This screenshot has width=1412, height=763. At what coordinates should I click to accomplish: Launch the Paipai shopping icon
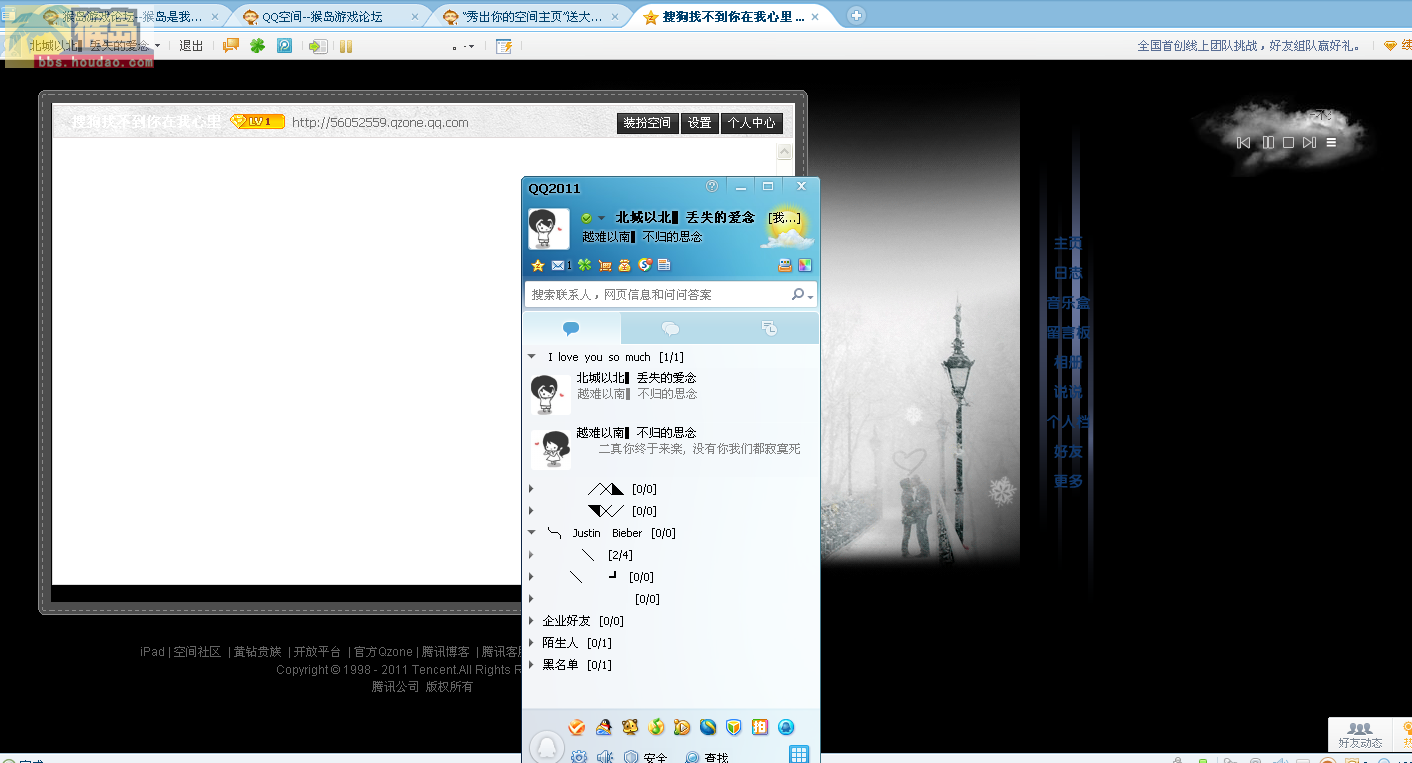[x=760, y=727]
